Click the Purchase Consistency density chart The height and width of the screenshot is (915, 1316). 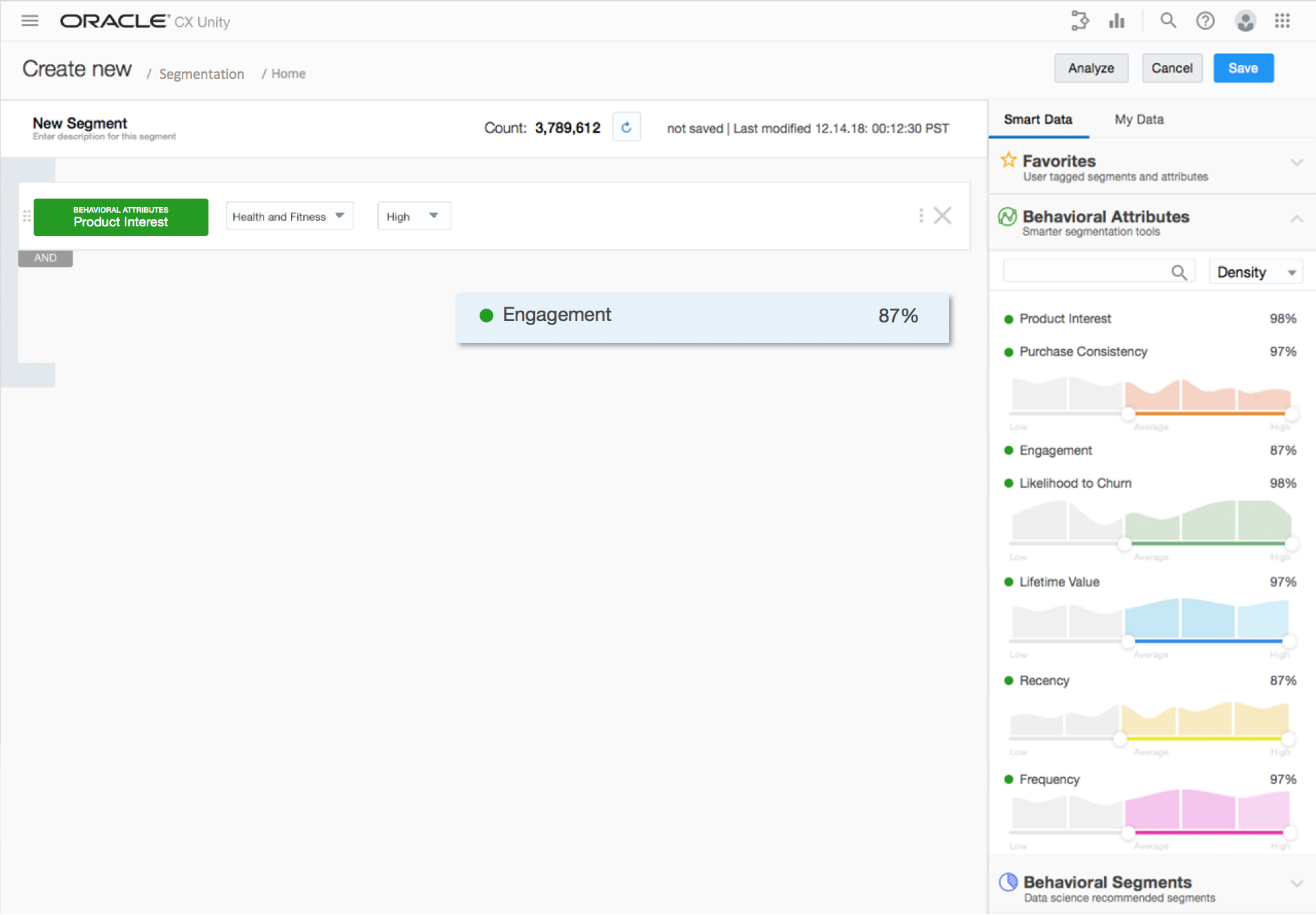point(1151,394)
